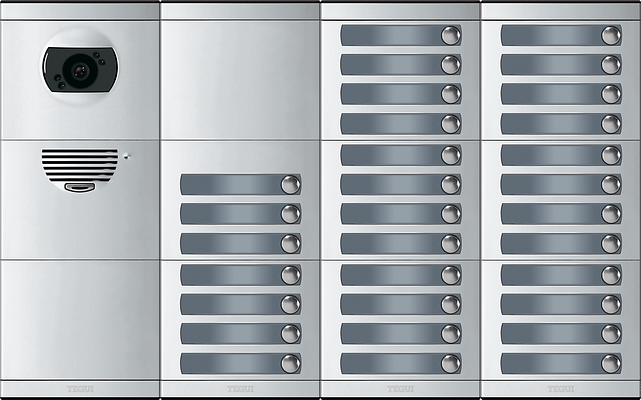The image size is (641, 400).
Task: Ring the bottom round button in second panel
Action: click(x=291, y=364)
